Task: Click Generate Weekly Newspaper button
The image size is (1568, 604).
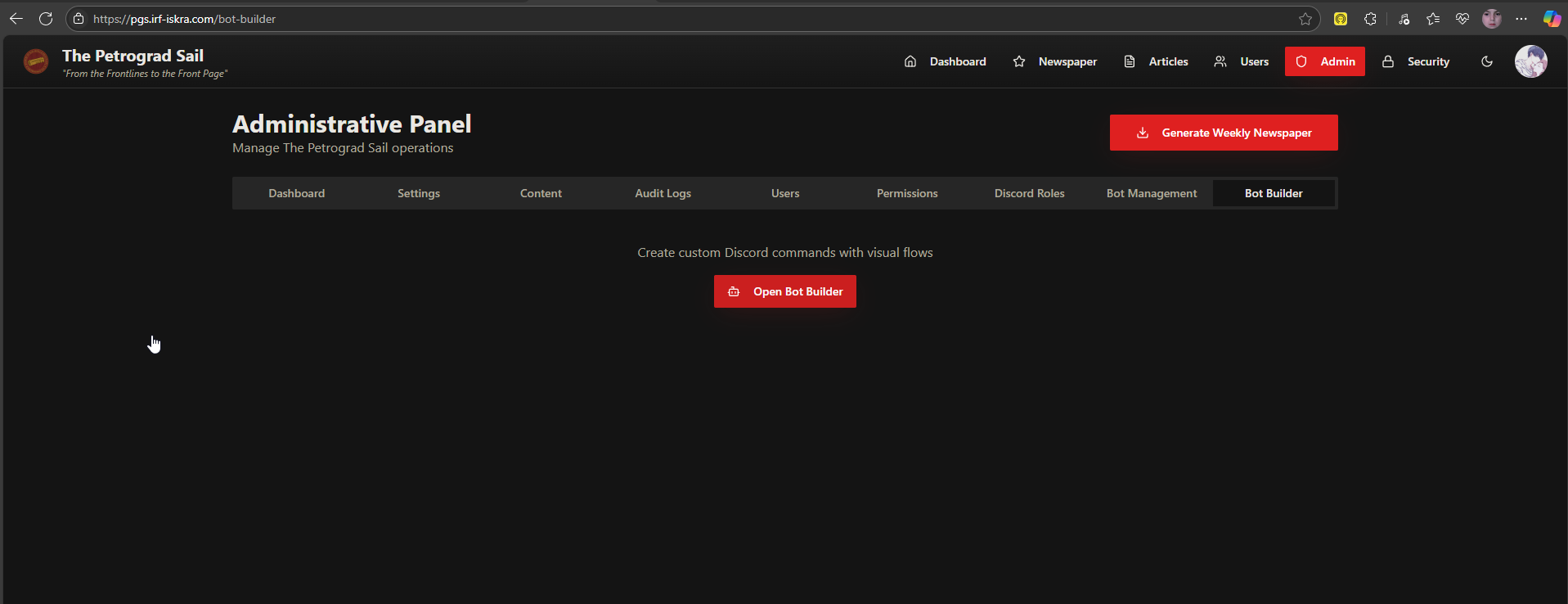Action: coord(1224,133)
